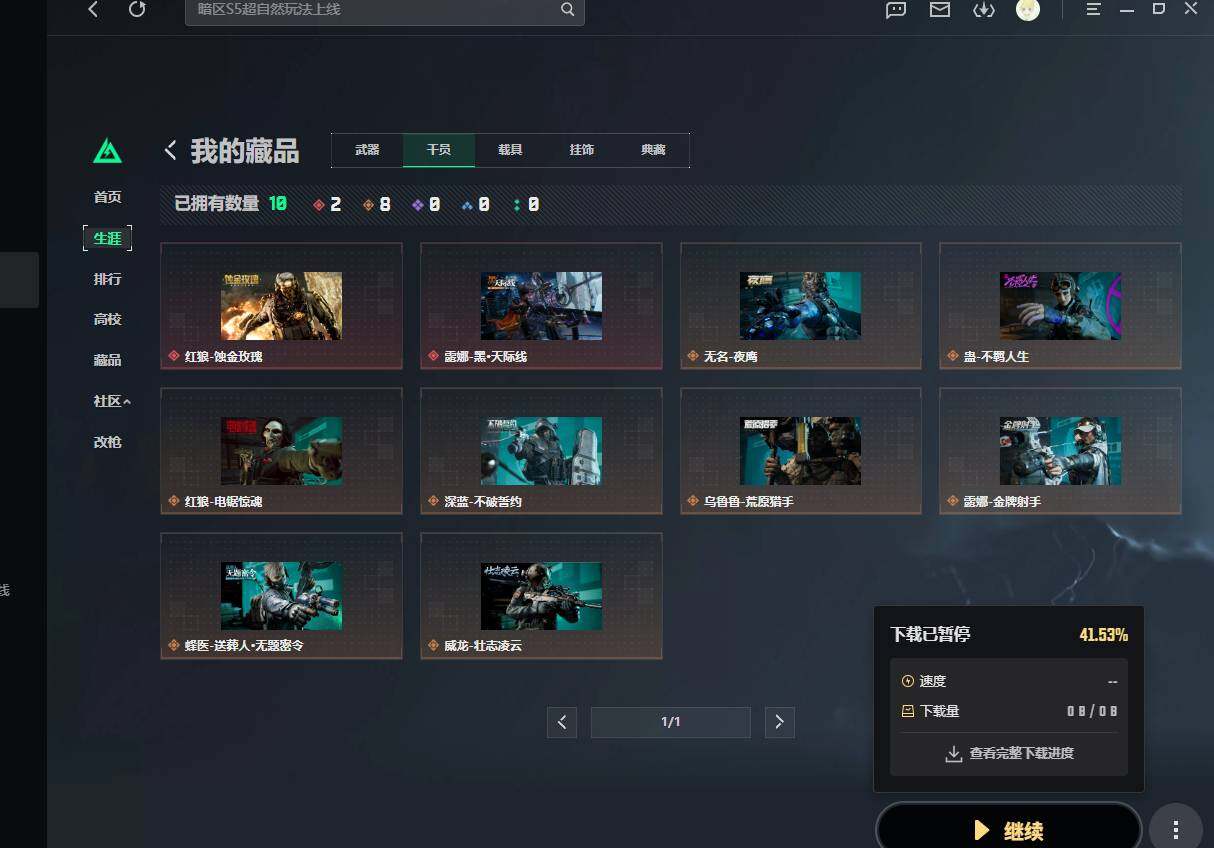Open the three-dot more options button
This screenshot has width=1214, height=848.
point(1176,829)
